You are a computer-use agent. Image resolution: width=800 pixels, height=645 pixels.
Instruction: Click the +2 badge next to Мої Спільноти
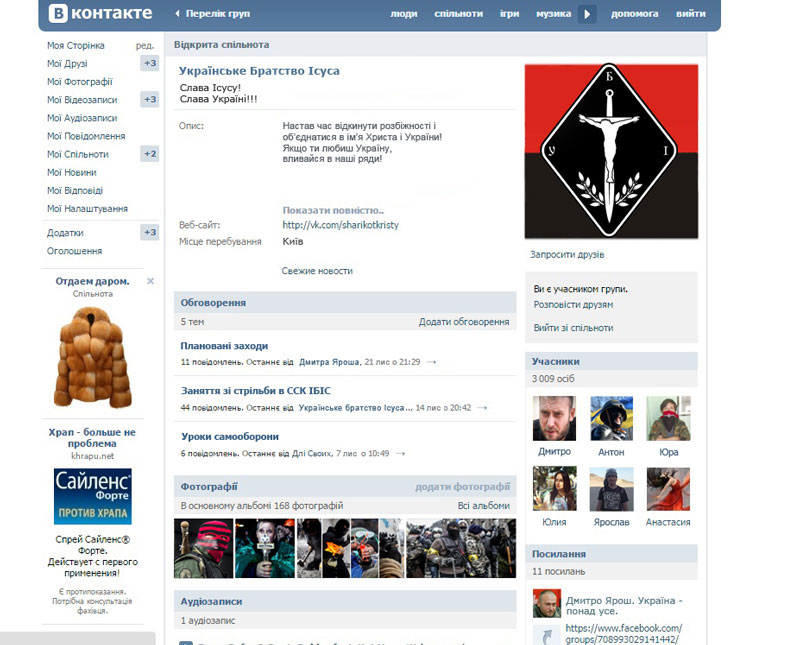[149, 154]
